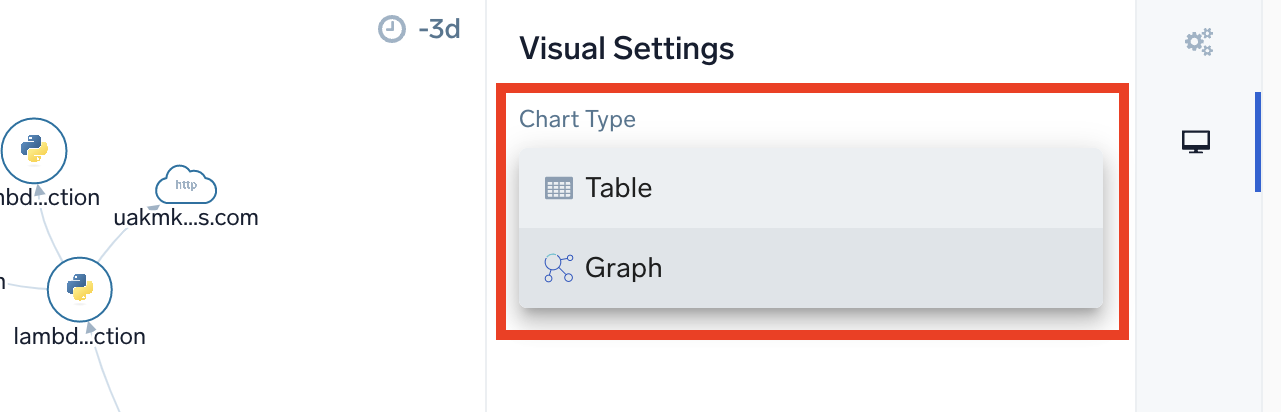Image resolution: width=1281 pixels, height=412 pixels.
Task: Click the arrowhead beneath the lower lambda label
Action: [x=91, y=326]
